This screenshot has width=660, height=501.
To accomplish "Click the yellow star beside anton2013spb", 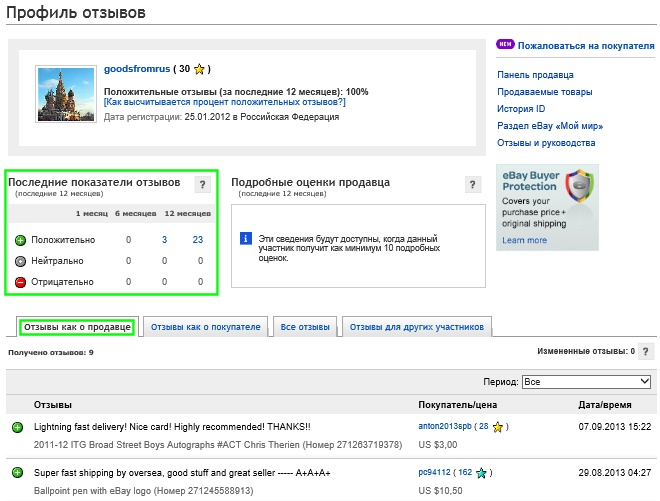I will [498, 427].
